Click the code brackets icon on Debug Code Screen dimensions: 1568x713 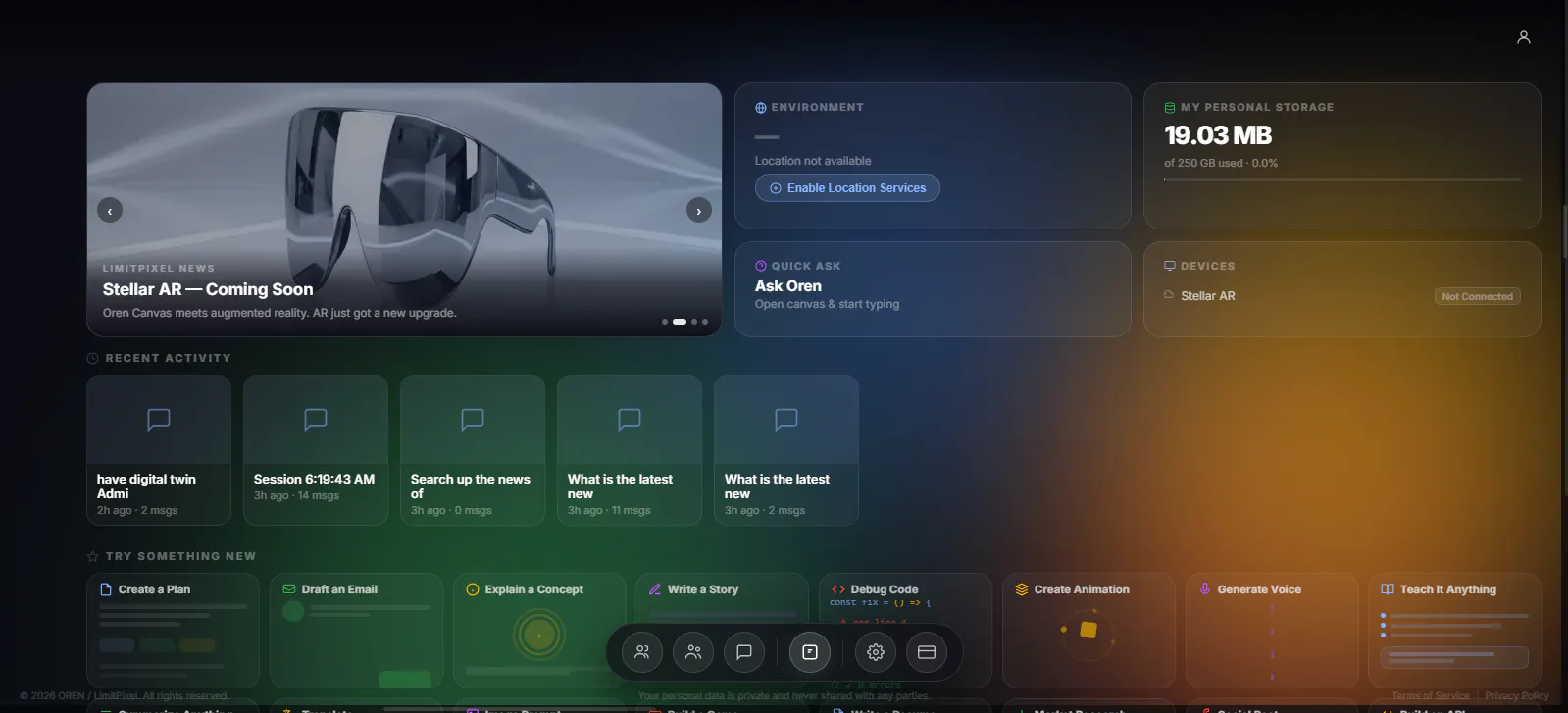838,589
